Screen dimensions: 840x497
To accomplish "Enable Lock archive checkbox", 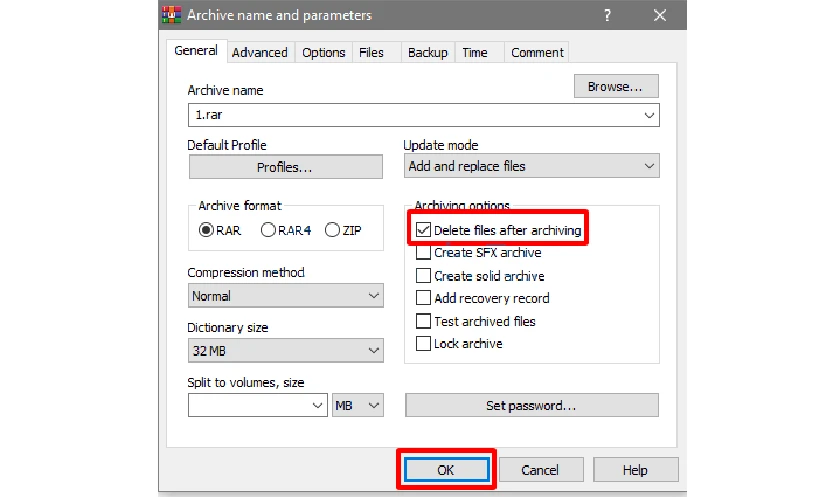I will (423, 343).
